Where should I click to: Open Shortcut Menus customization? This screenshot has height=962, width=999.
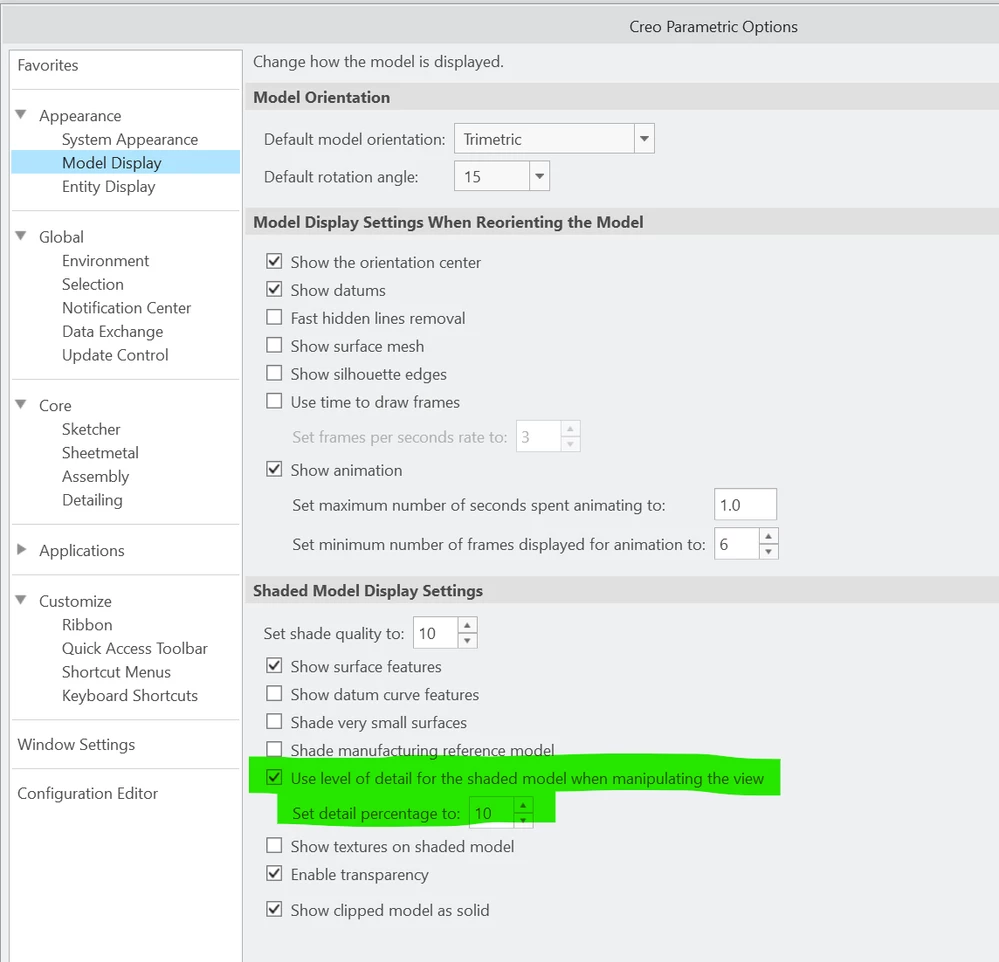[117, 672]
